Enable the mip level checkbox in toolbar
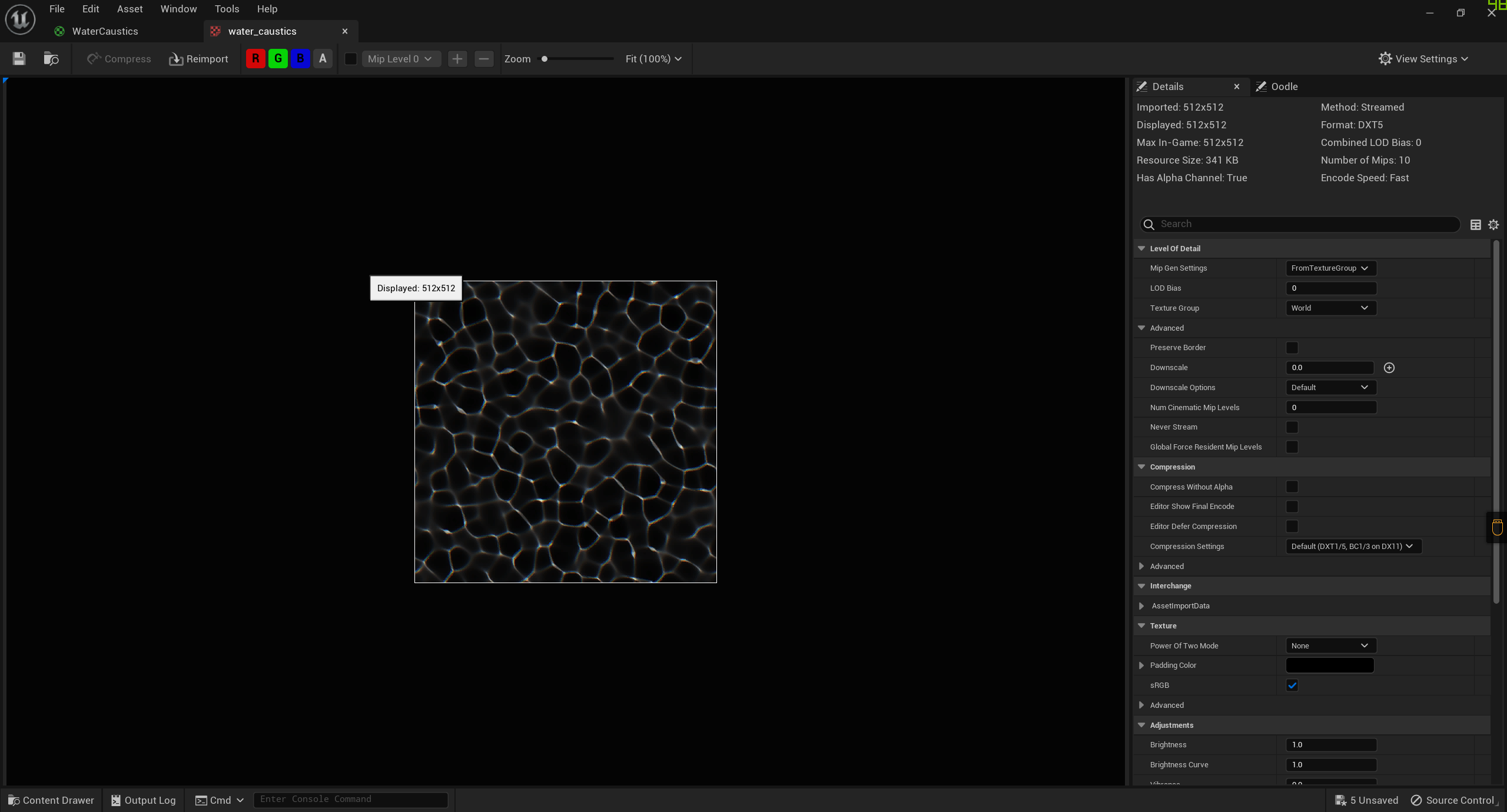 point(351,59)
